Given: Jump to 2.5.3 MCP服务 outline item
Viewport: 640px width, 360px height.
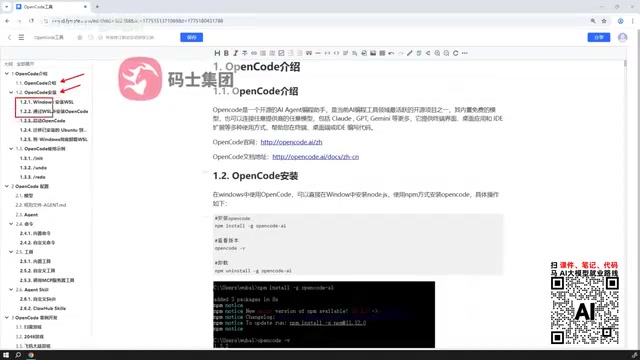Looking at the screenshot, I should tap(47, 280).
